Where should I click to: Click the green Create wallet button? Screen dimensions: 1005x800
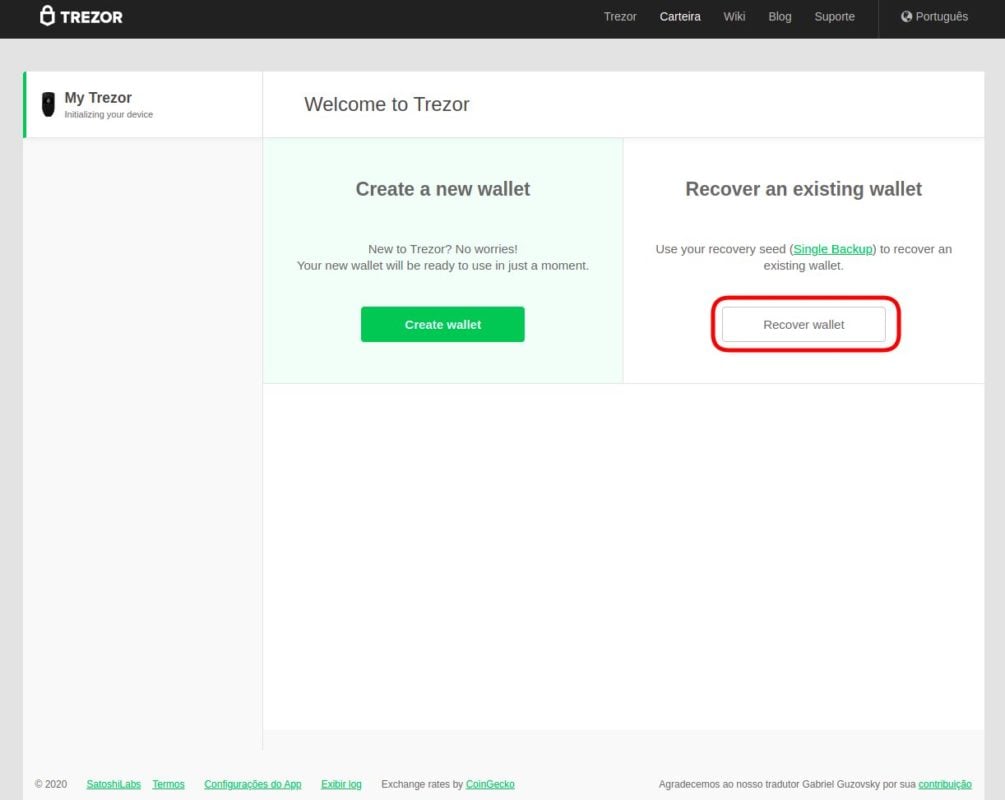[443, 324]
